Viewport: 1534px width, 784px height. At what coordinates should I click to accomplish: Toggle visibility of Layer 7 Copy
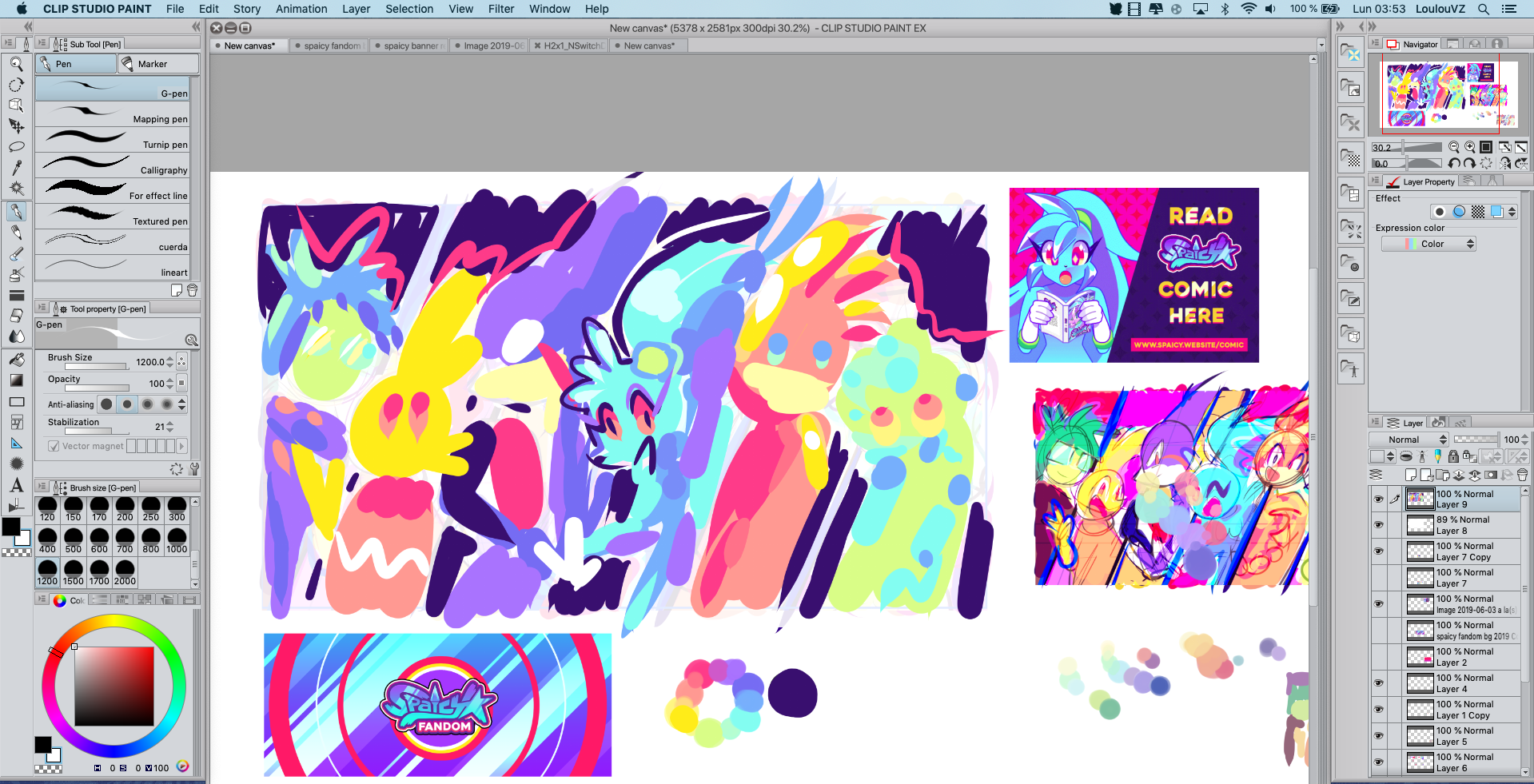[1378, 551]
